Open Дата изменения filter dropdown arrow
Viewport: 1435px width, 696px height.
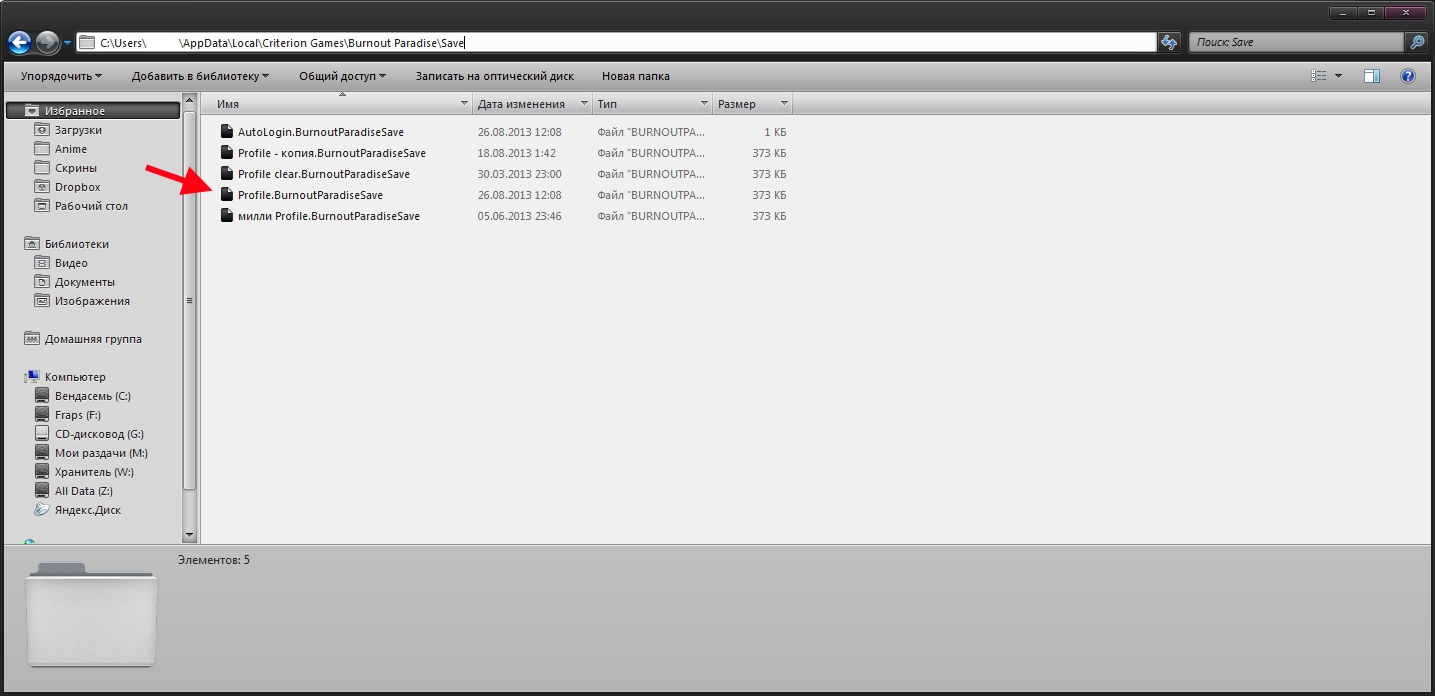pos(584,104)
